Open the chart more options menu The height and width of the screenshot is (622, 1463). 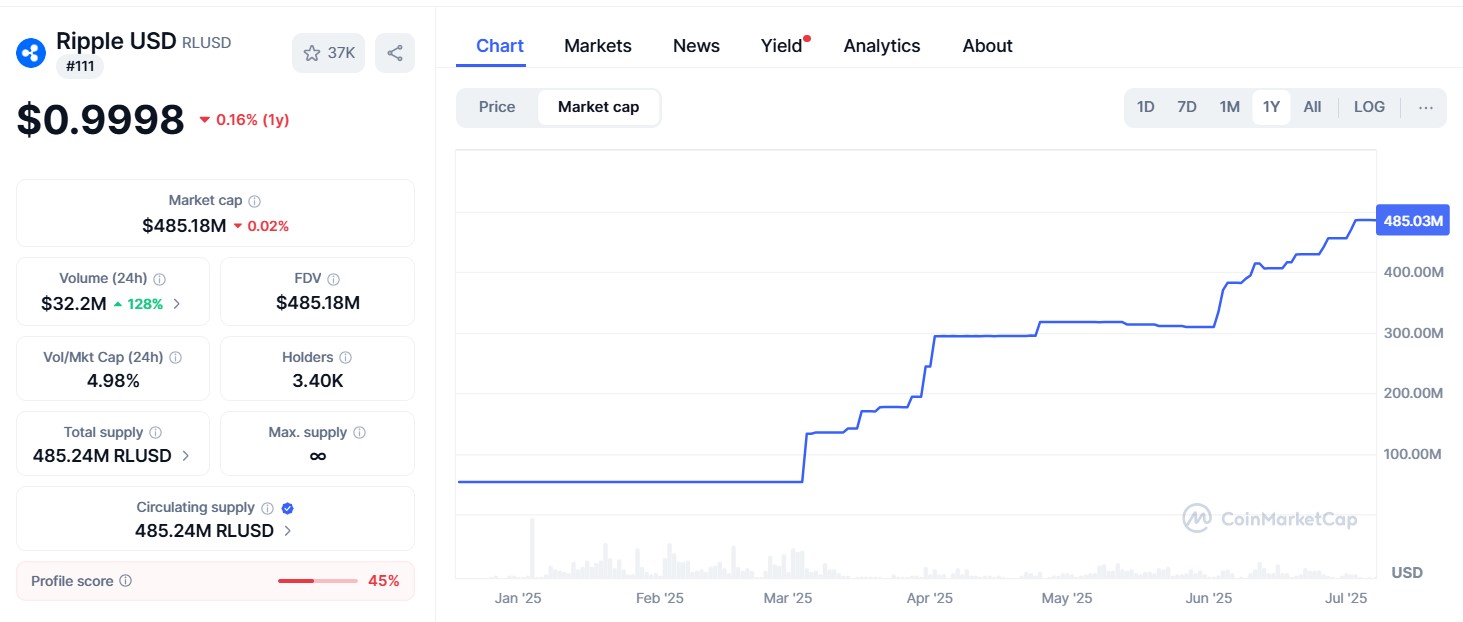(x=1426, y=107)
